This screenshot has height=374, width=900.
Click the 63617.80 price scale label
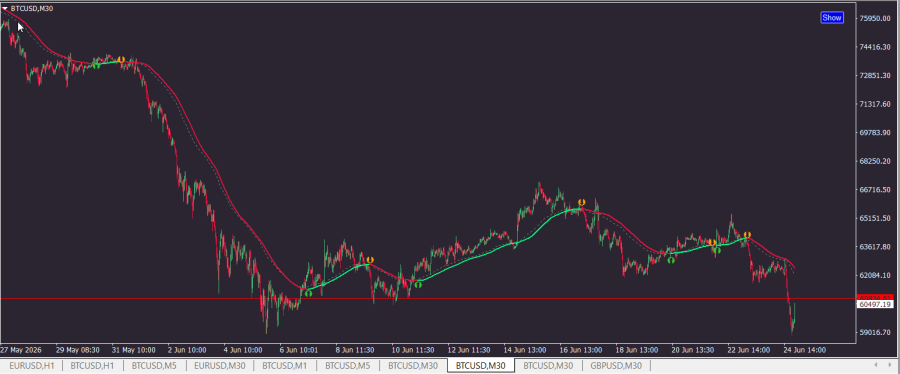875,247
